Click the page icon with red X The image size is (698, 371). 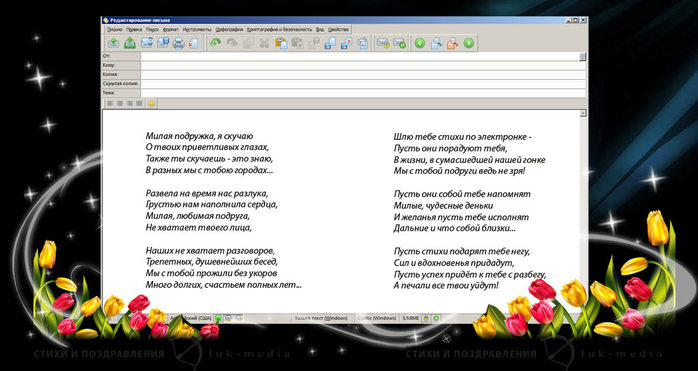(193, 43)
